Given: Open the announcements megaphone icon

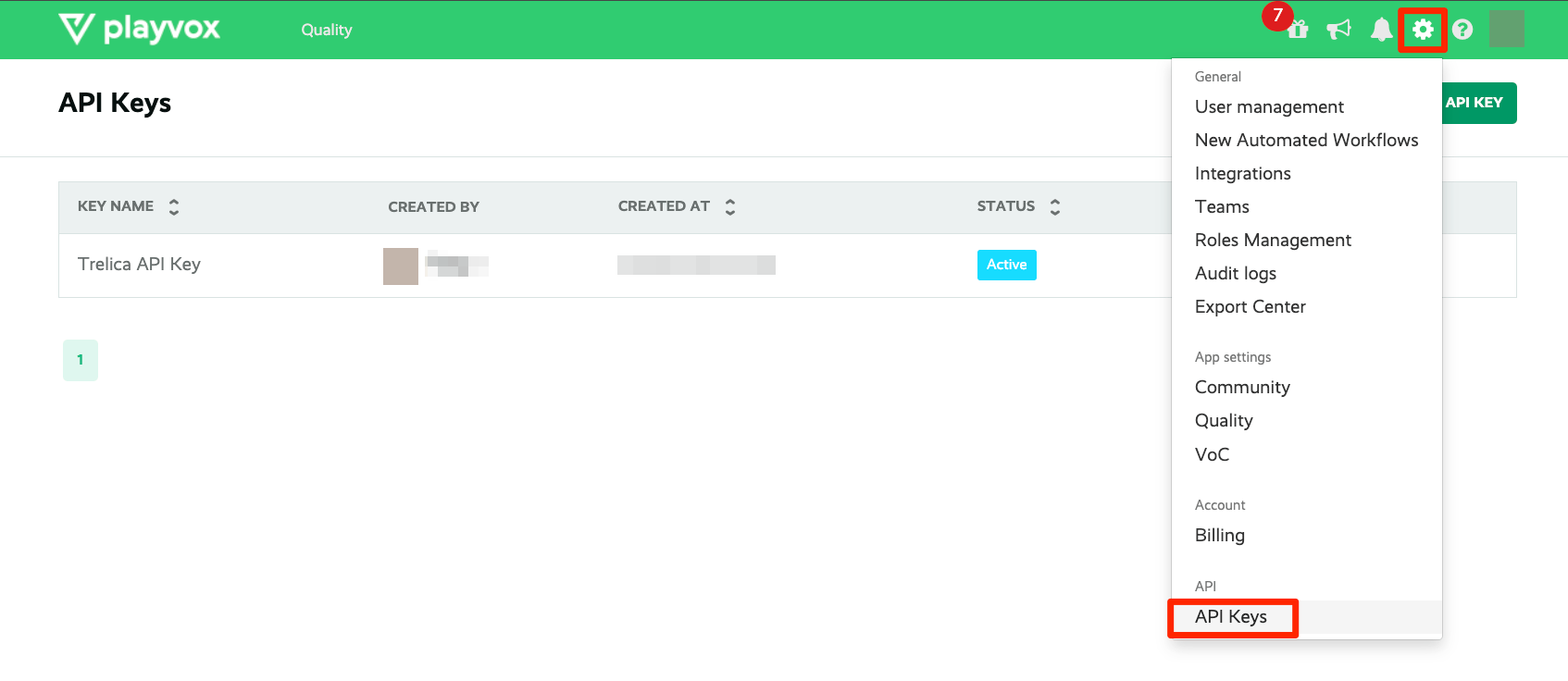Looking at the screenshot, I should pyautogui.click(x=1338, y=30).
